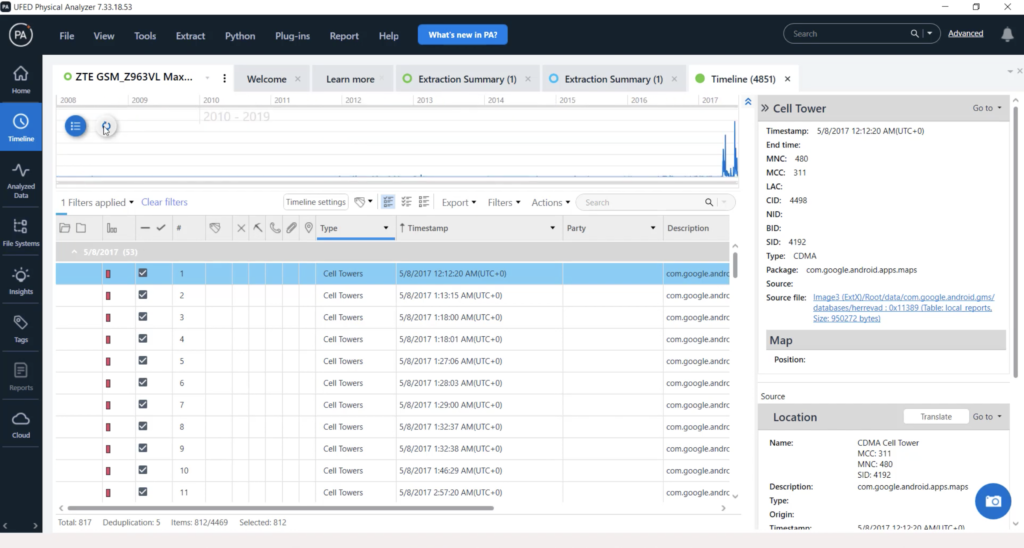The height and width of the screenshot is (548, 1024).
Task: Click the 'What's new in PA?' button
Action: 462,35
